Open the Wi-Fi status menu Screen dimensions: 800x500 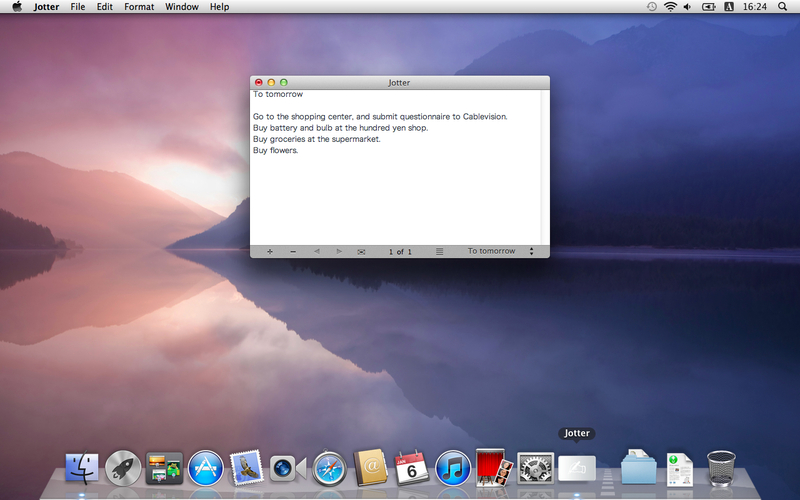(x=670, y=7)
